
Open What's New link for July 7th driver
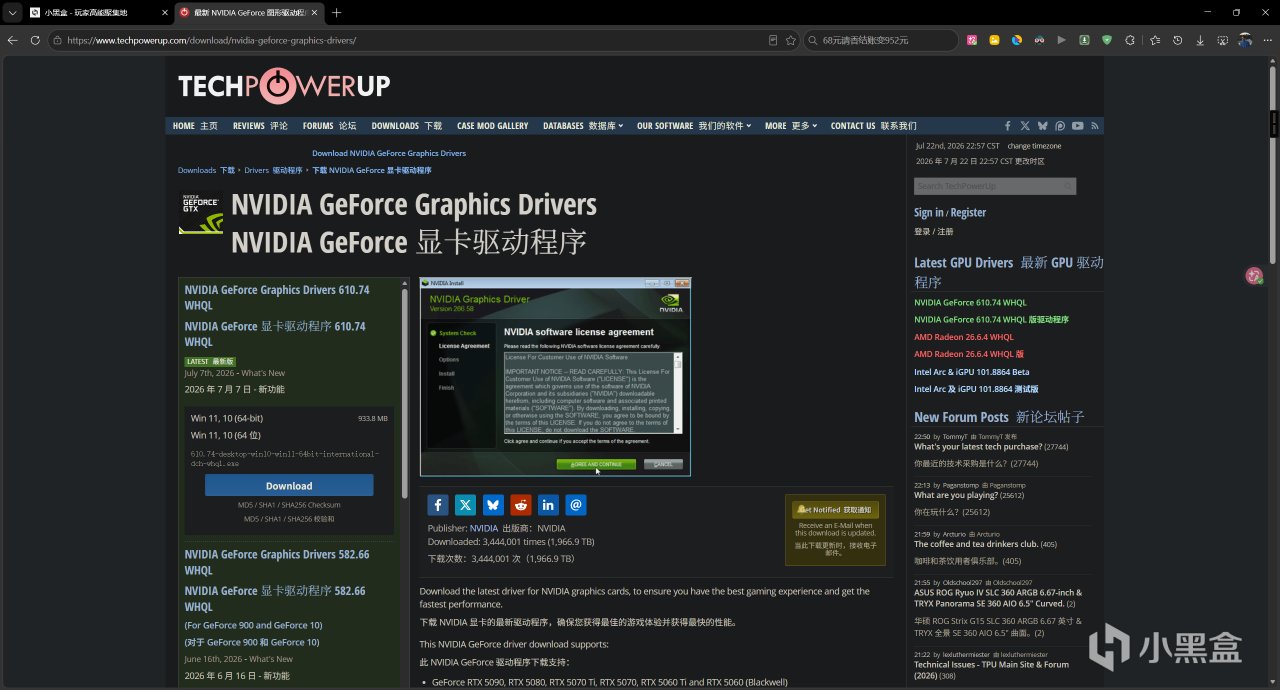tap(263, 373)
